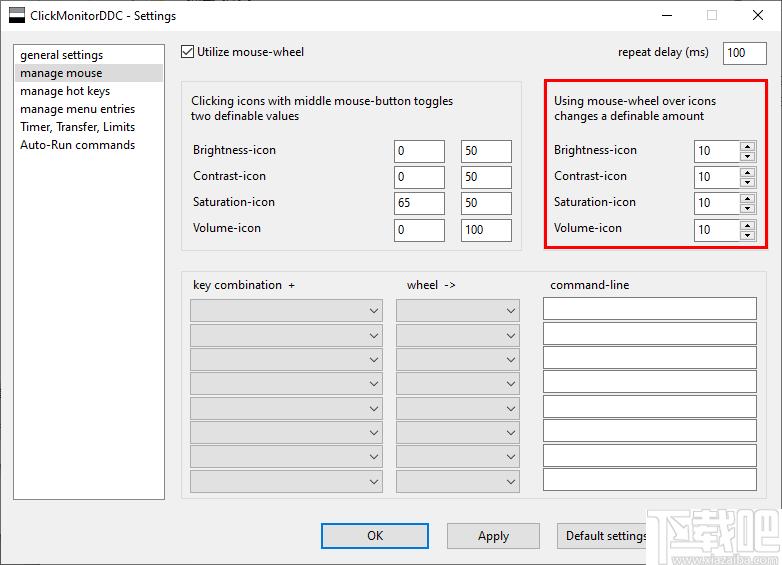Open first key combination dropdown

pyautogui.click(x=286, y=311)
